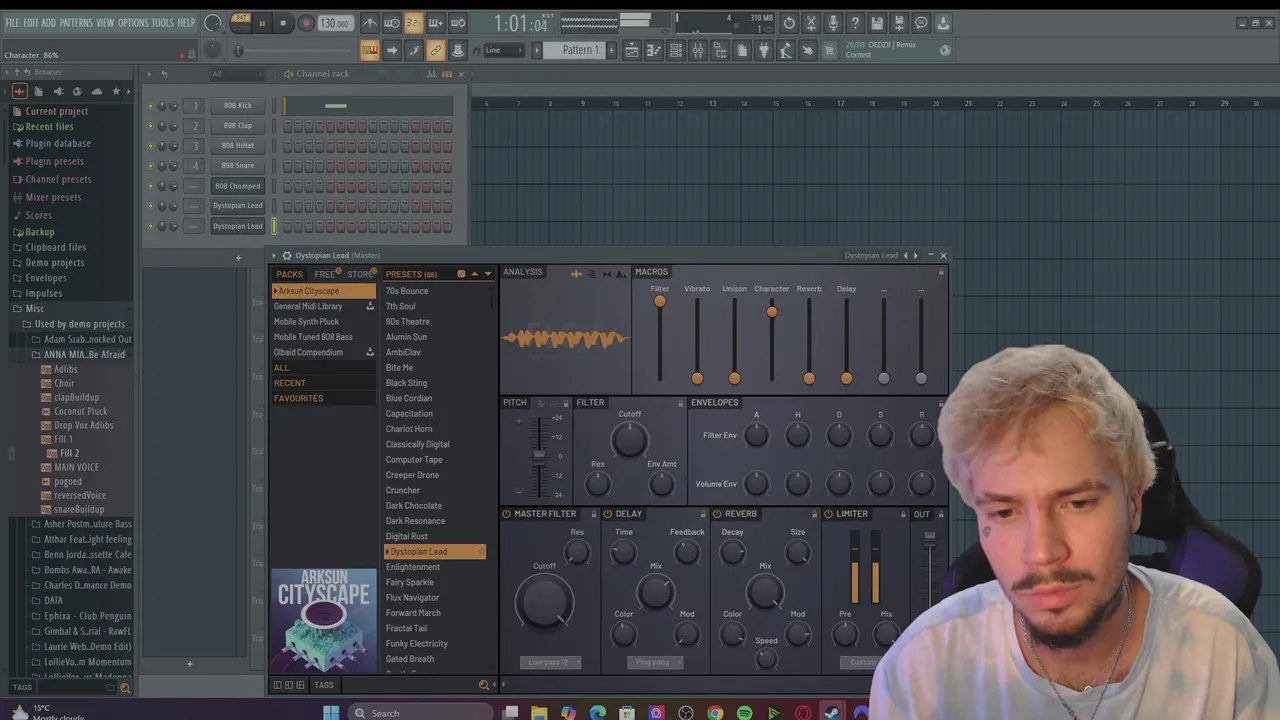The width and height of the screenshot is (1280, 720).
Task: Open the PATTERNS menu
Action: (76, 23)
